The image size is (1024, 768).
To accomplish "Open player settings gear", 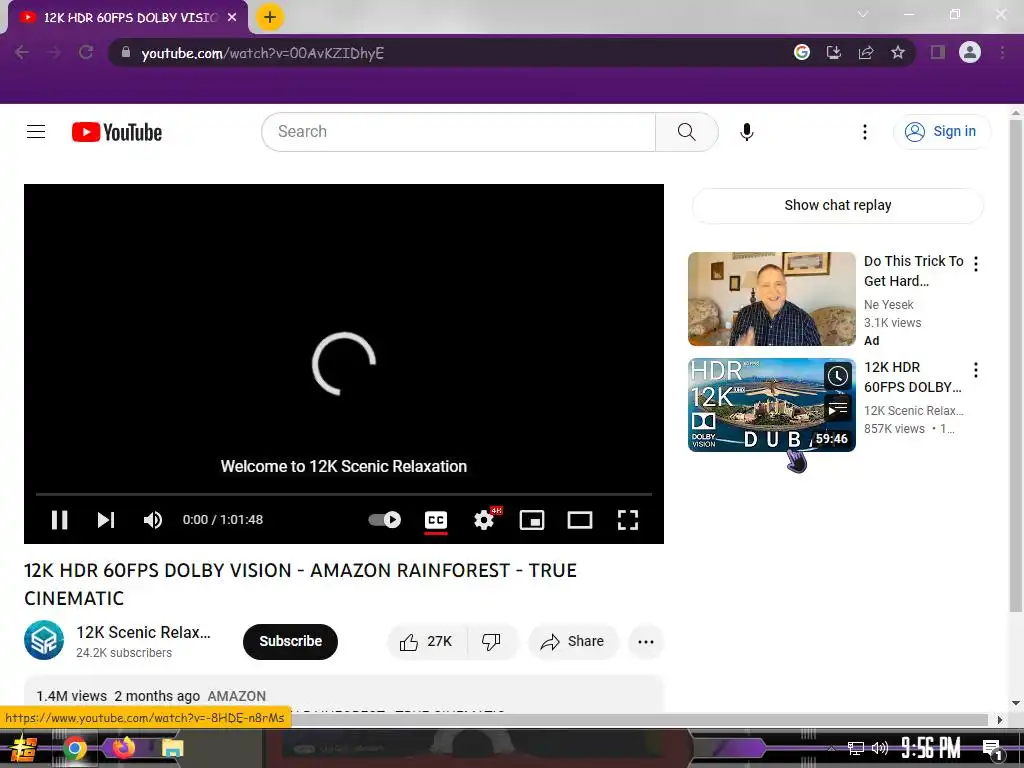I will pos(484,520).
